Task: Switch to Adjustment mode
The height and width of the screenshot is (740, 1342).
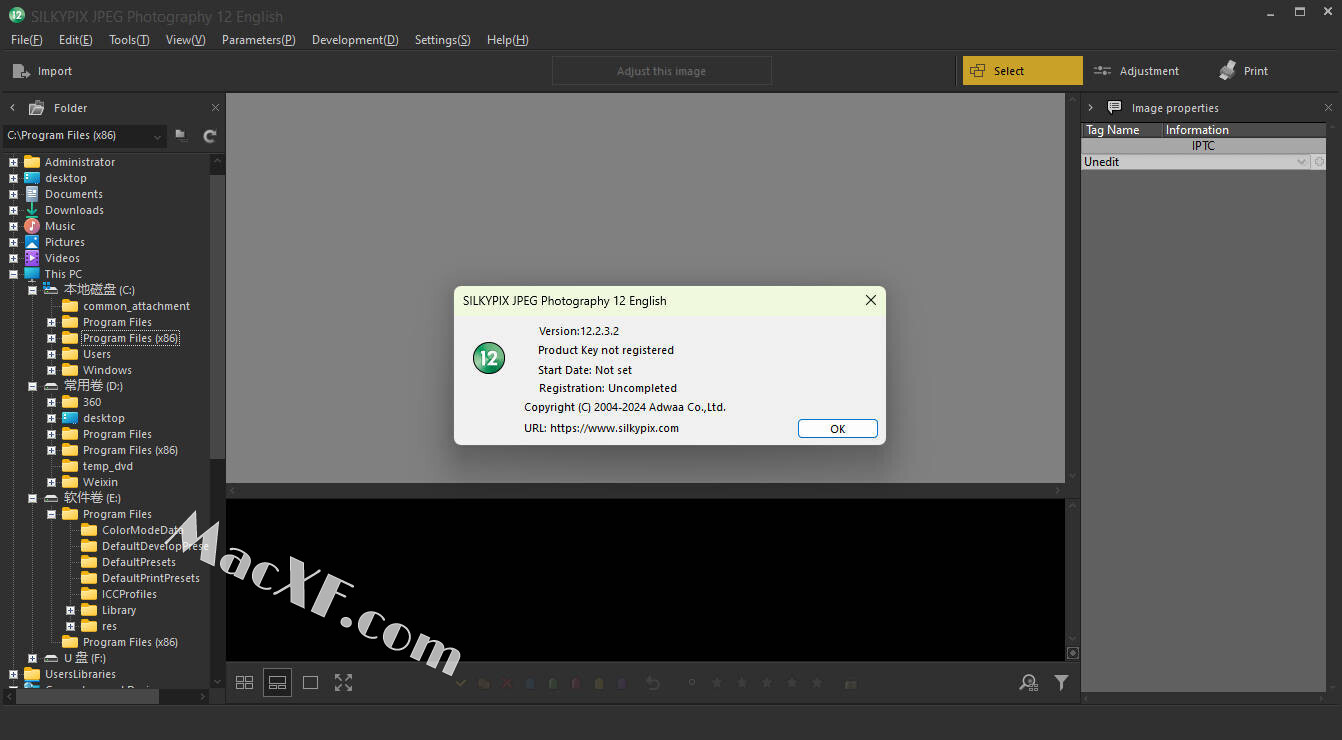Action: tap(1136, 71)
